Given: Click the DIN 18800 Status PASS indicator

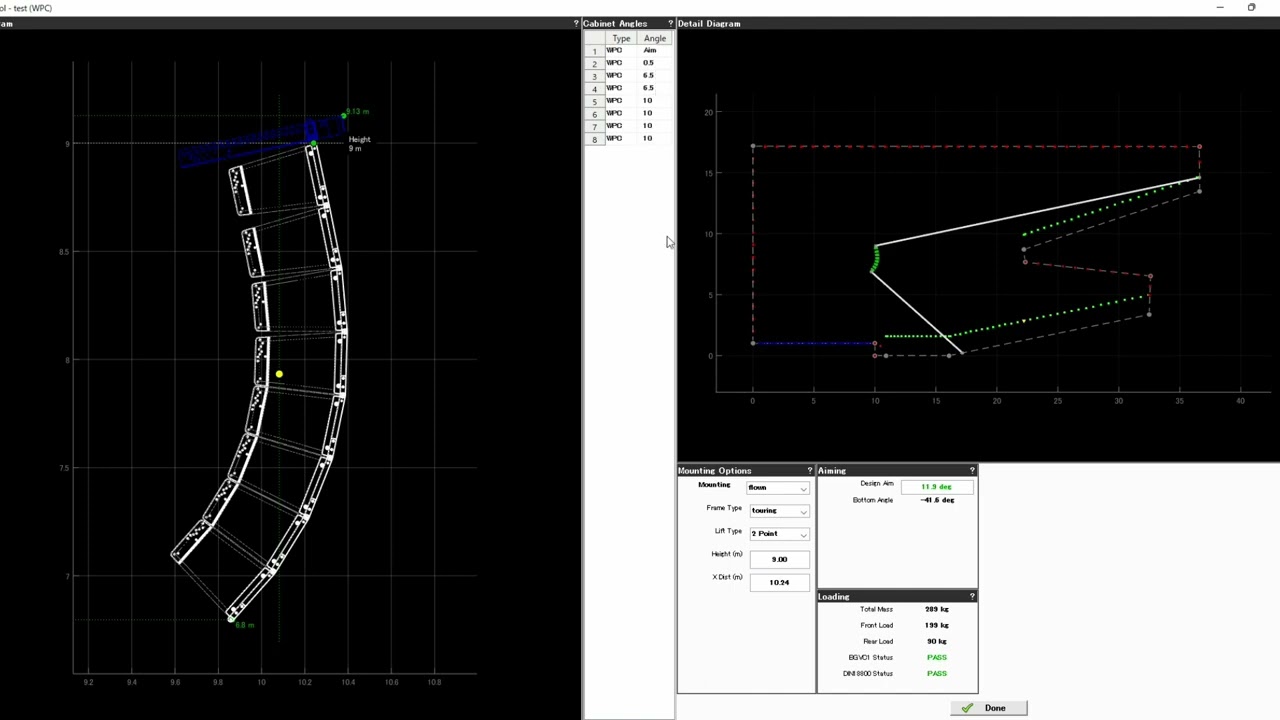Looking at the screenshot, I should tap(937, 673).
